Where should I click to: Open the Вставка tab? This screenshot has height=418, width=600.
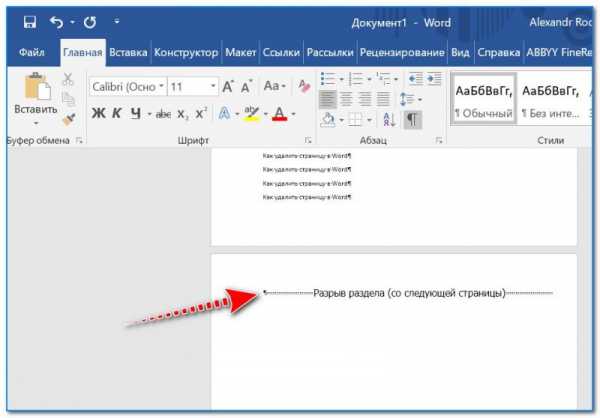[x=128, y=53]
